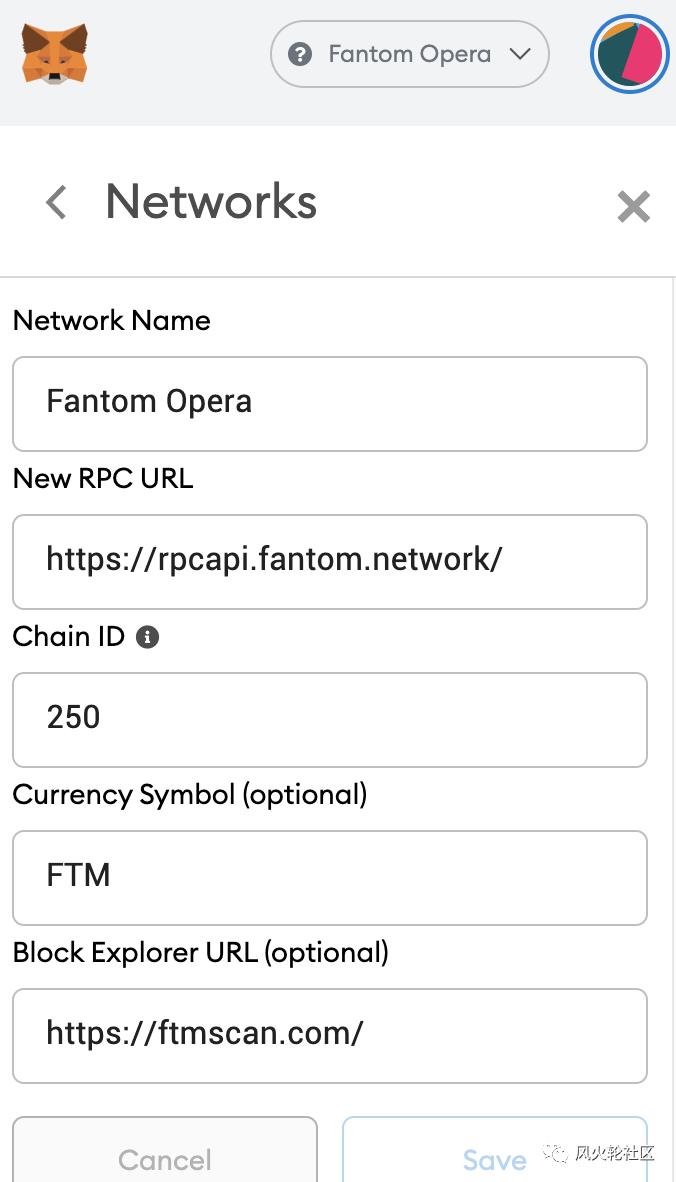Click the Block Explorer URL field

[330, 1034]
